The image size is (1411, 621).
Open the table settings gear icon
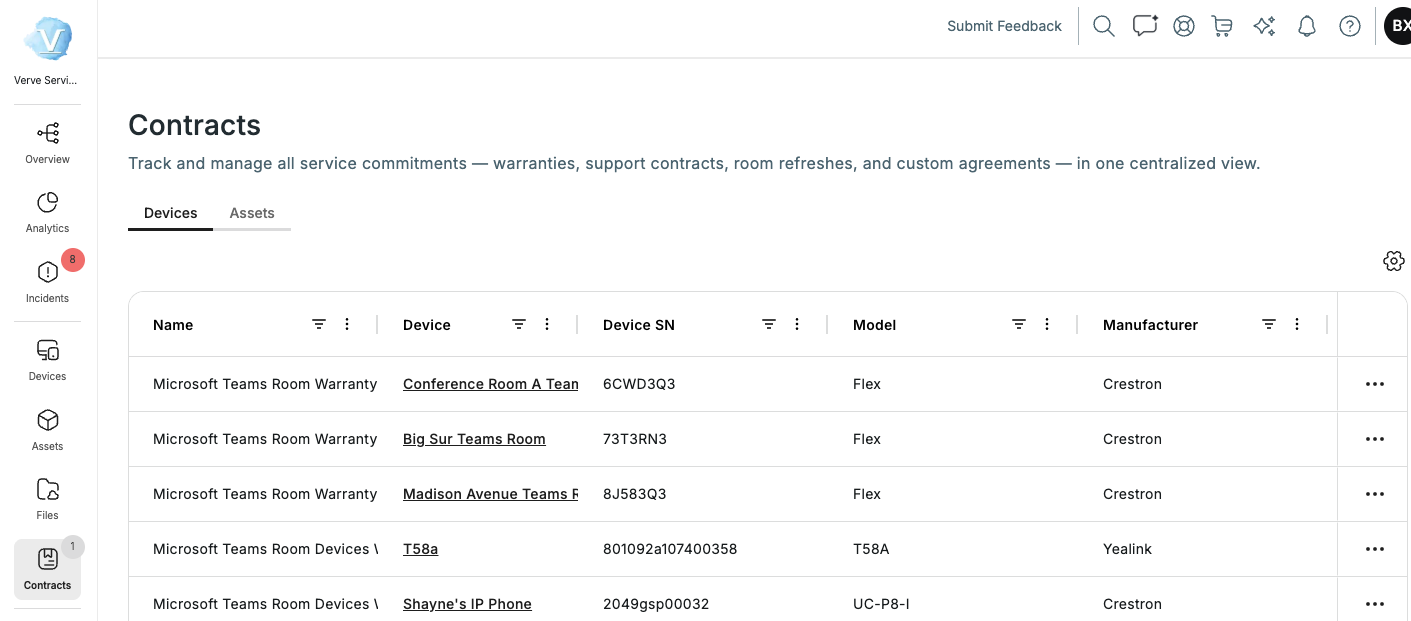[x=1394, y=261]
